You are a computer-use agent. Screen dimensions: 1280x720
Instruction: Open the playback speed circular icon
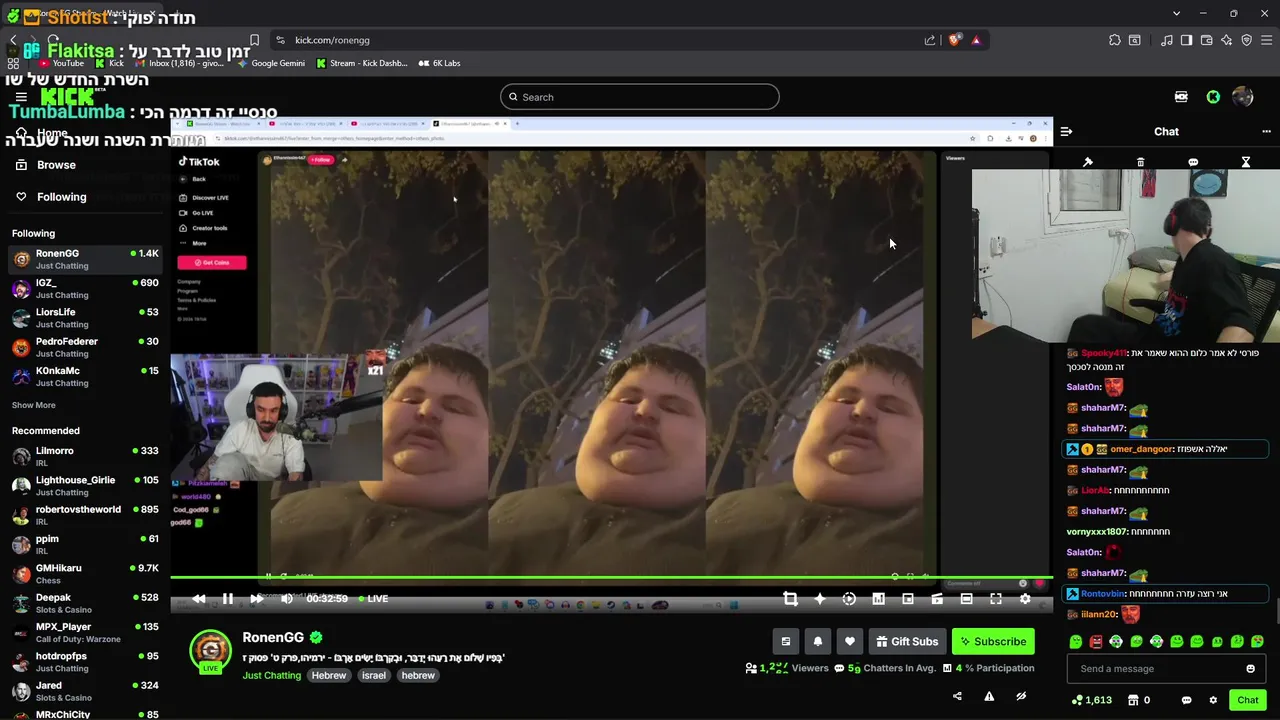[x=849, y=599]
